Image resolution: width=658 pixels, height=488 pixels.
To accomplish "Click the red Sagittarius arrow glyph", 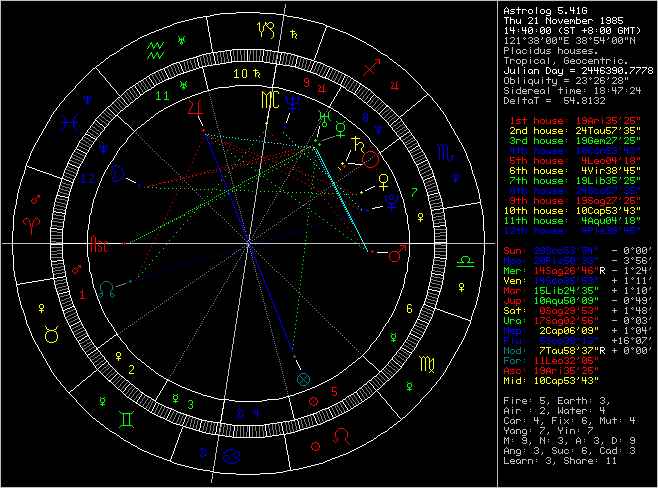I will (373, 67).
